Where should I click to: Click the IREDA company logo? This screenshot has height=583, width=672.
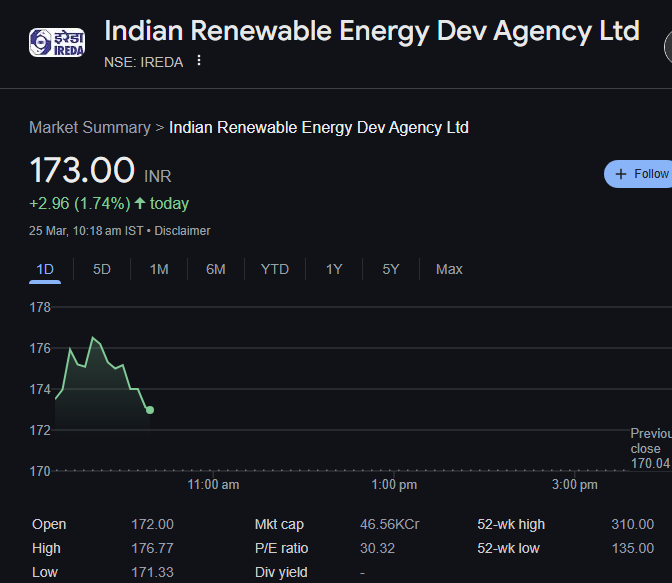click(x=57, y=42)
